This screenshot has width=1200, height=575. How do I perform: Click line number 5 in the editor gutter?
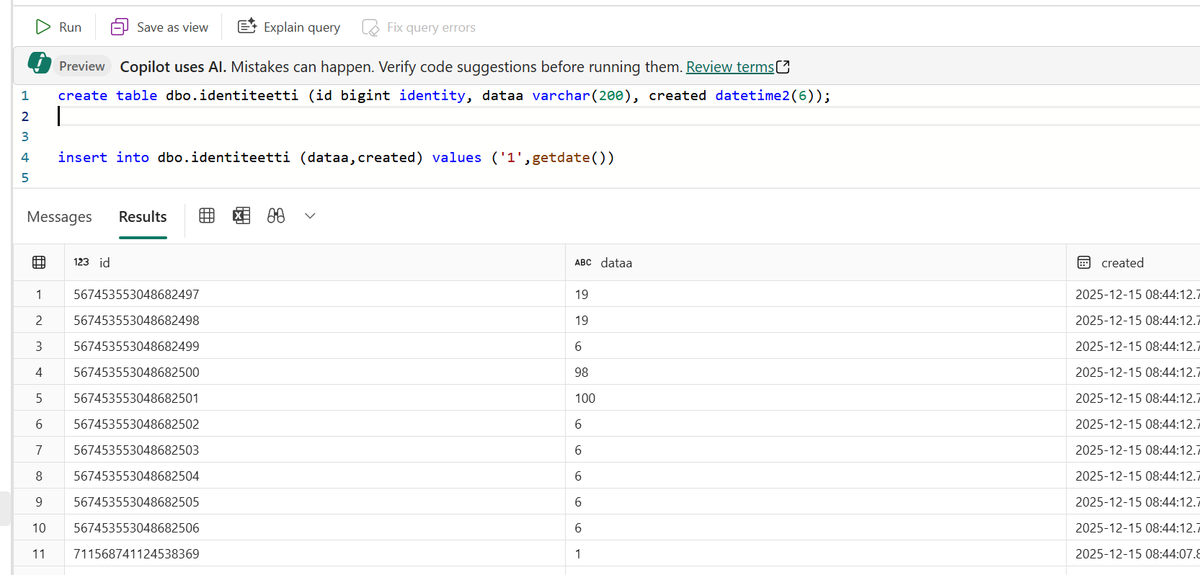pos(25,178)
